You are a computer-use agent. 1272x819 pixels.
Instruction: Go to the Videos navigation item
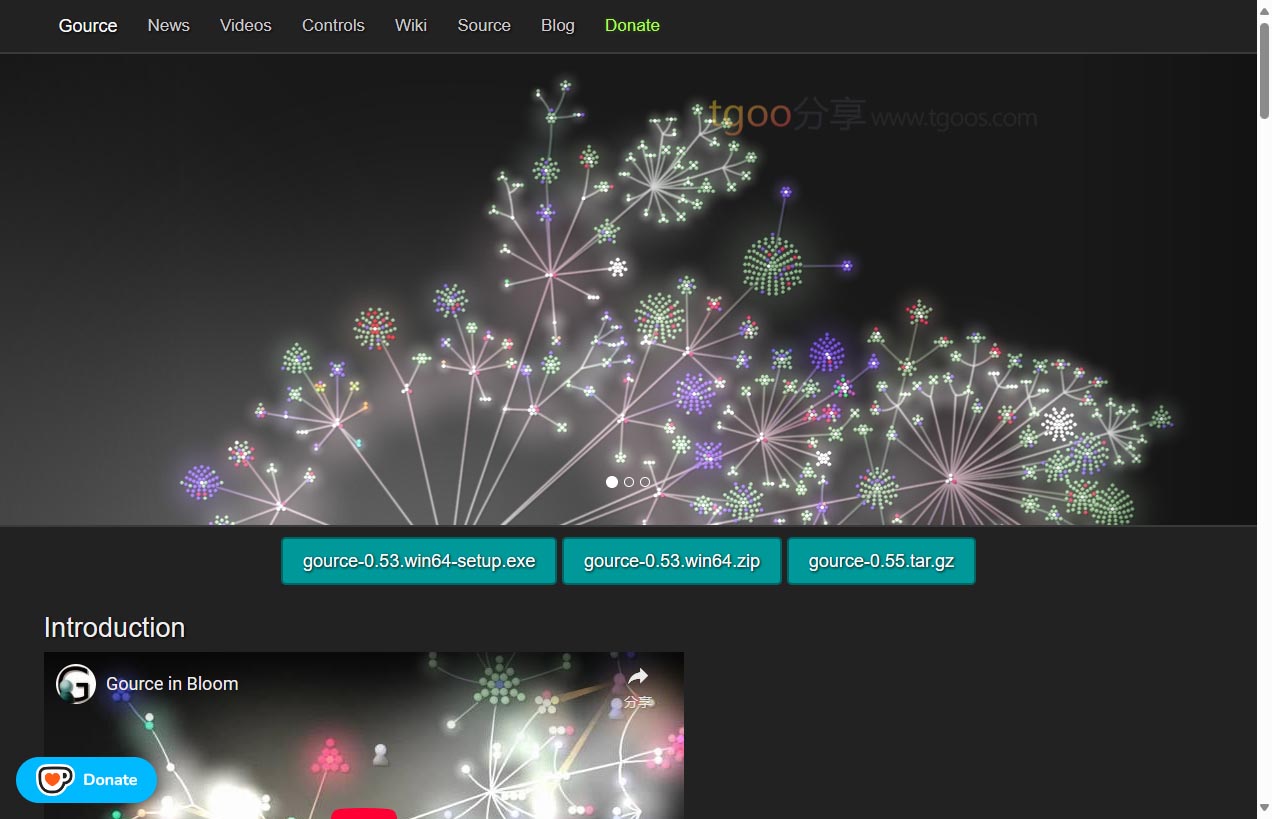[246, 26]
